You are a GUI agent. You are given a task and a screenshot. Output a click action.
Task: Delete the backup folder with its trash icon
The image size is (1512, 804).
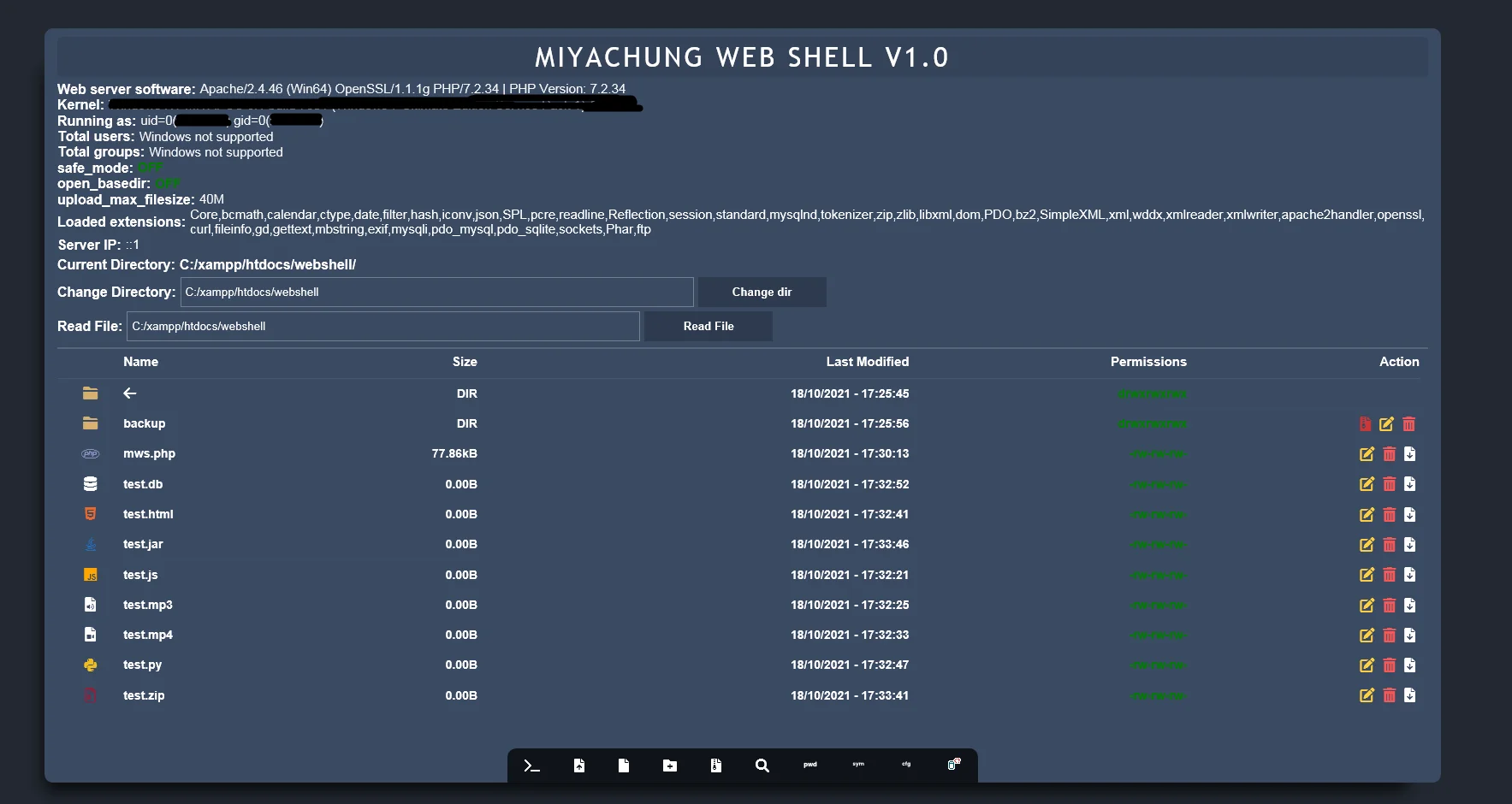click(x=1408, y=423)
